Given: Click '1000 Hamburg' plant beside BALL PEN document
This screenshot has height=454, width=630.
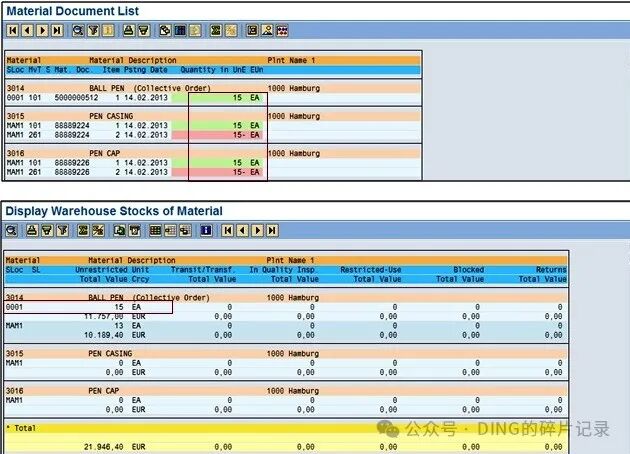Looking at the screenshot, I should [x=294, y=88].
